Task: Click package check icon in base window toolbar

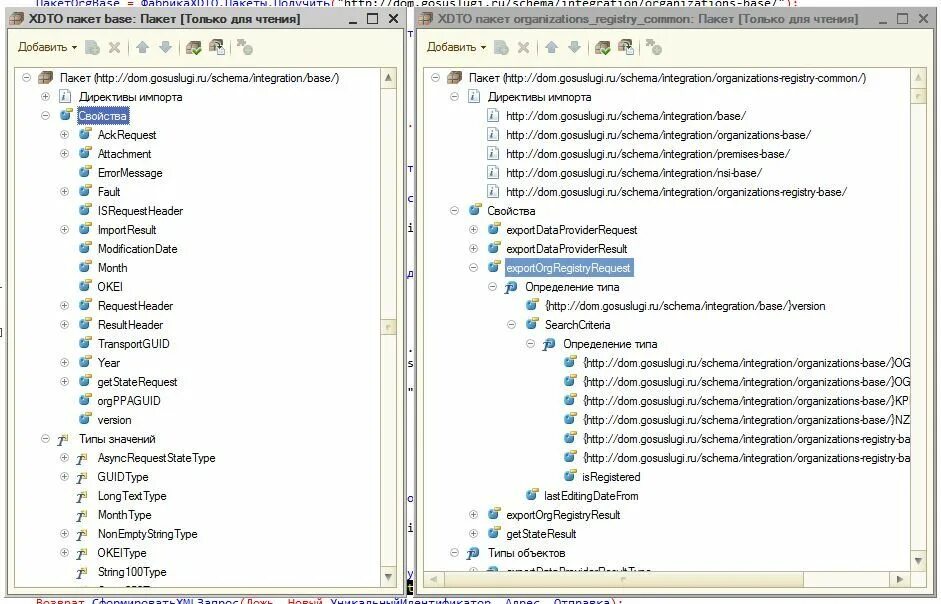Action: tap(193, 47)
